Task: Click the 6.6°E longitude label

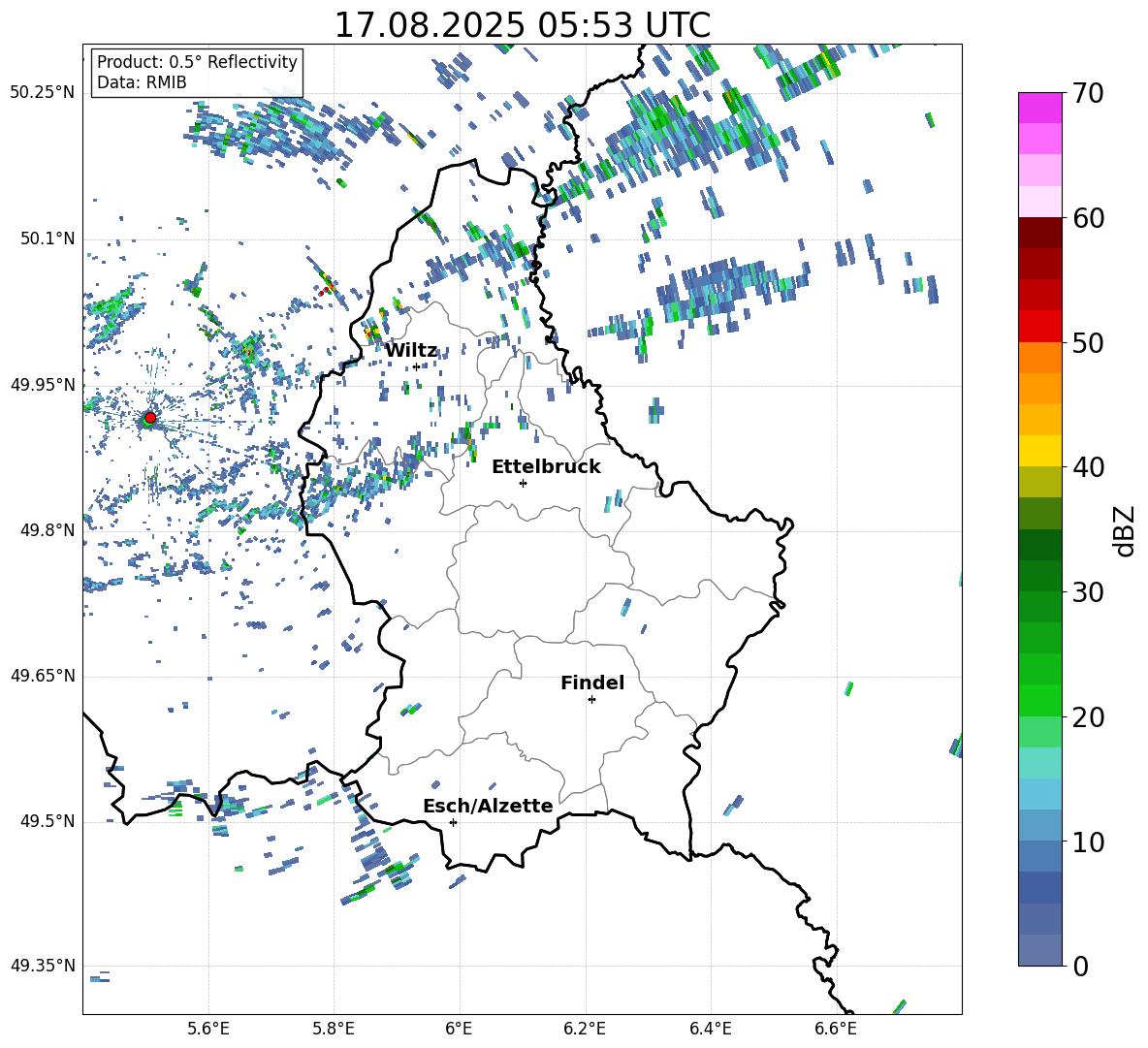Action: pos(836,1029)
